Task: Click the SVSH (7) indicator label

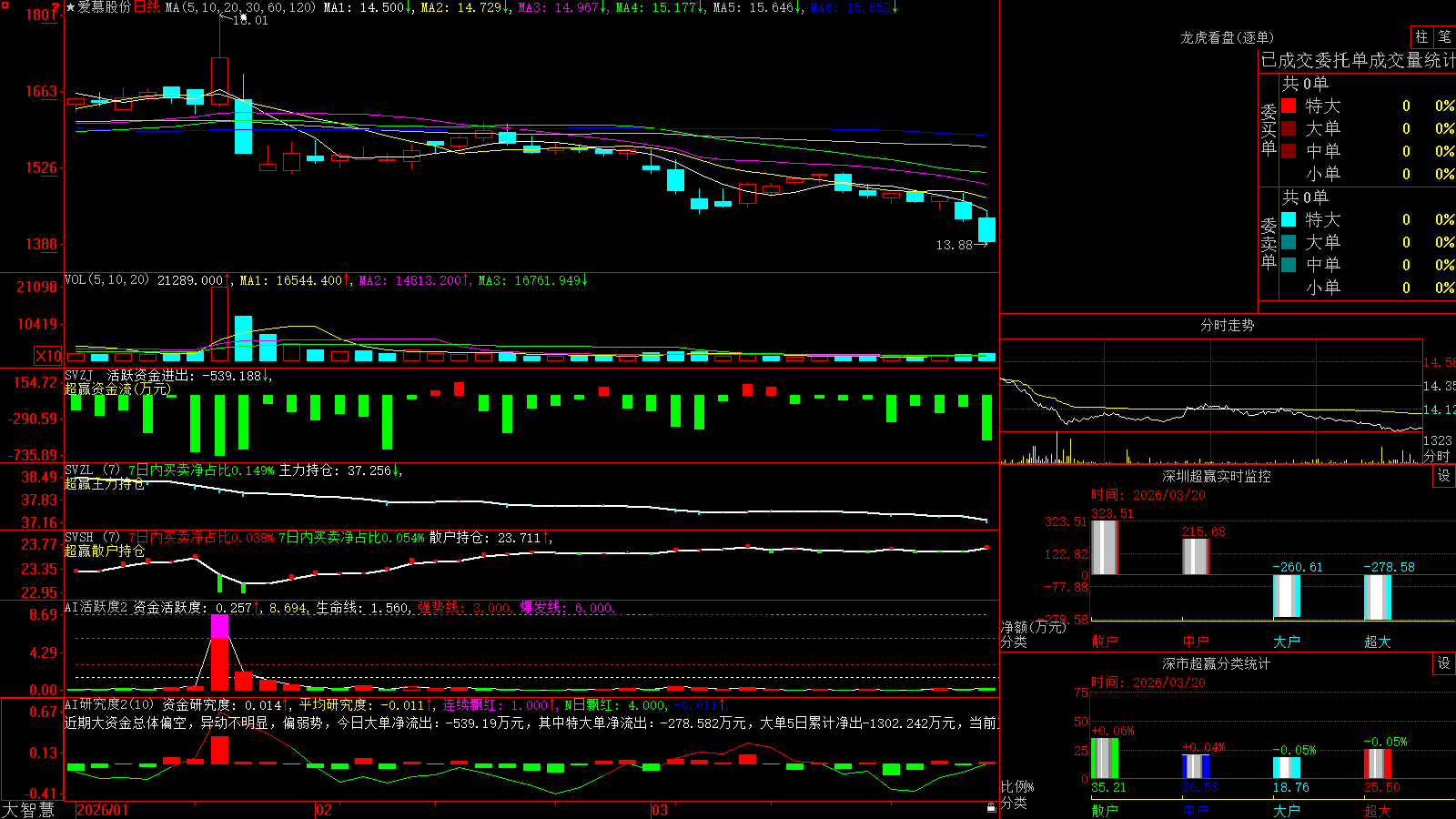Action: (93, 538)
